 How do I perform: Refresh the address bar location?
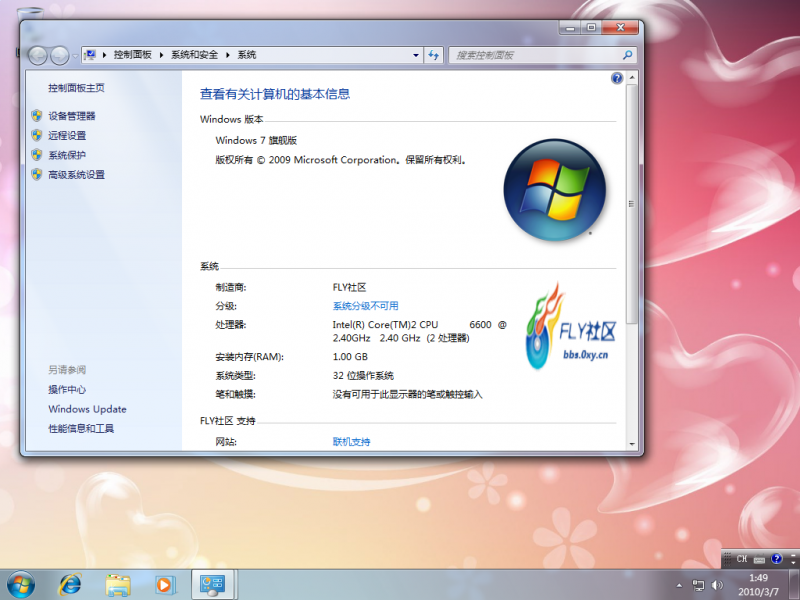point(433,55)
